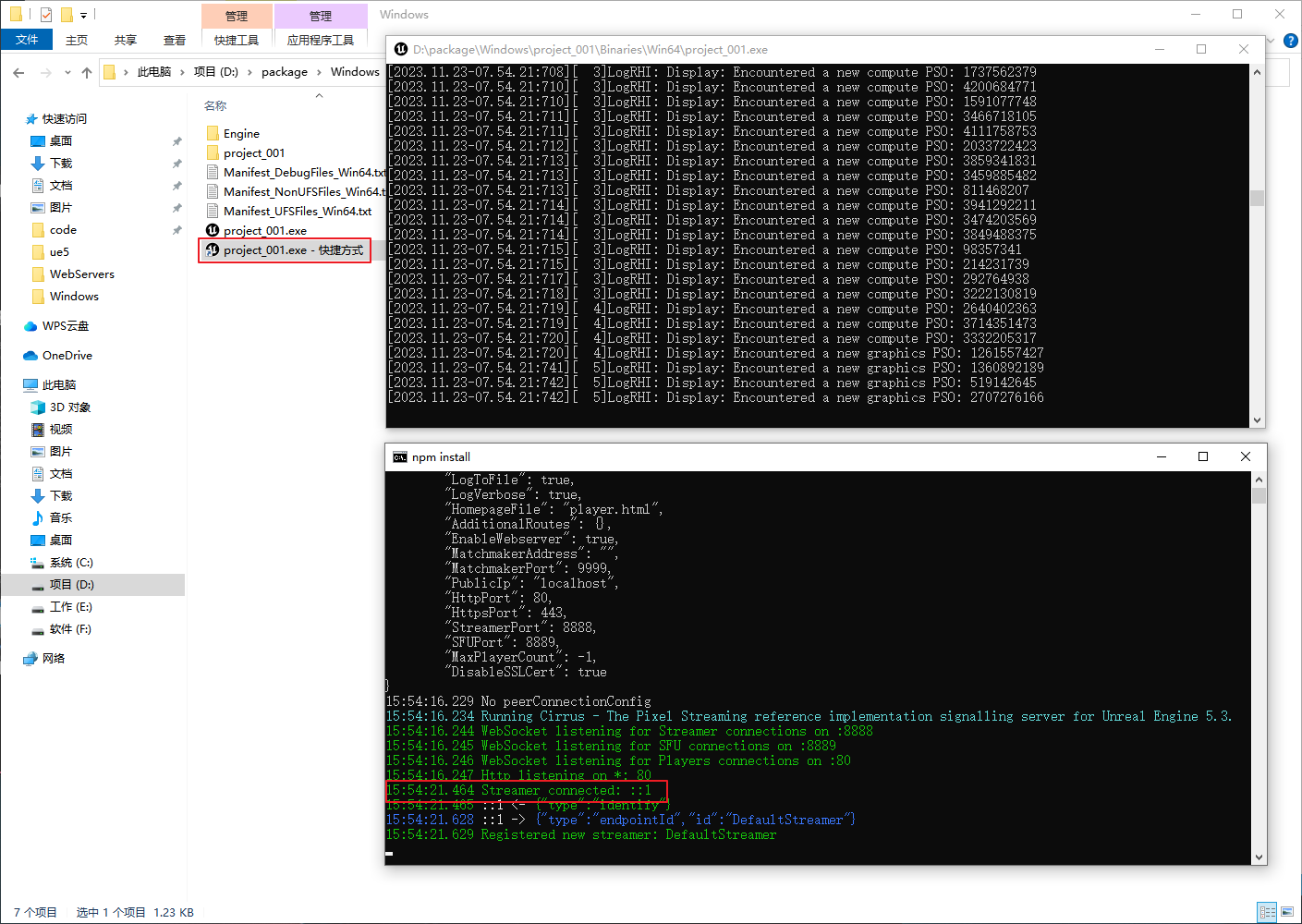
Task: Go back with the Explorer back arrow
Action: pyautogui.click(x=18, y=72)
